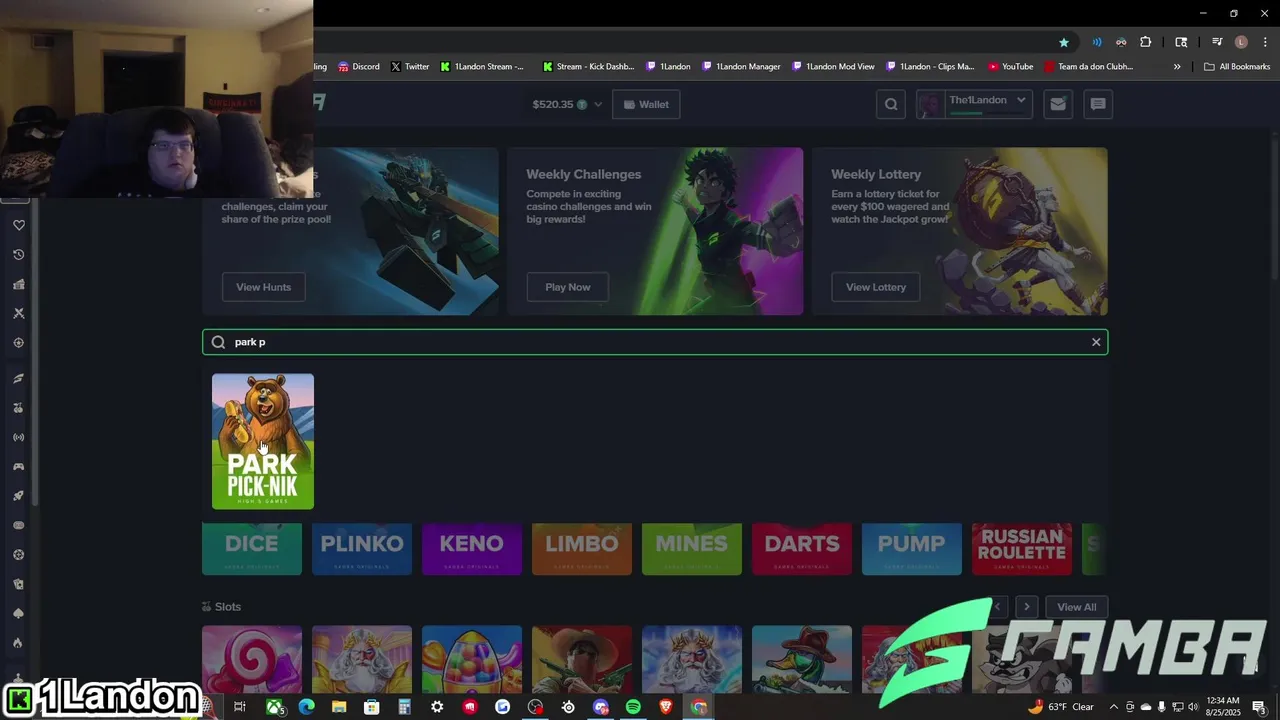Open cherries slots icon in sidebar
Viewport: 1280px width, 720px height.
18,408
